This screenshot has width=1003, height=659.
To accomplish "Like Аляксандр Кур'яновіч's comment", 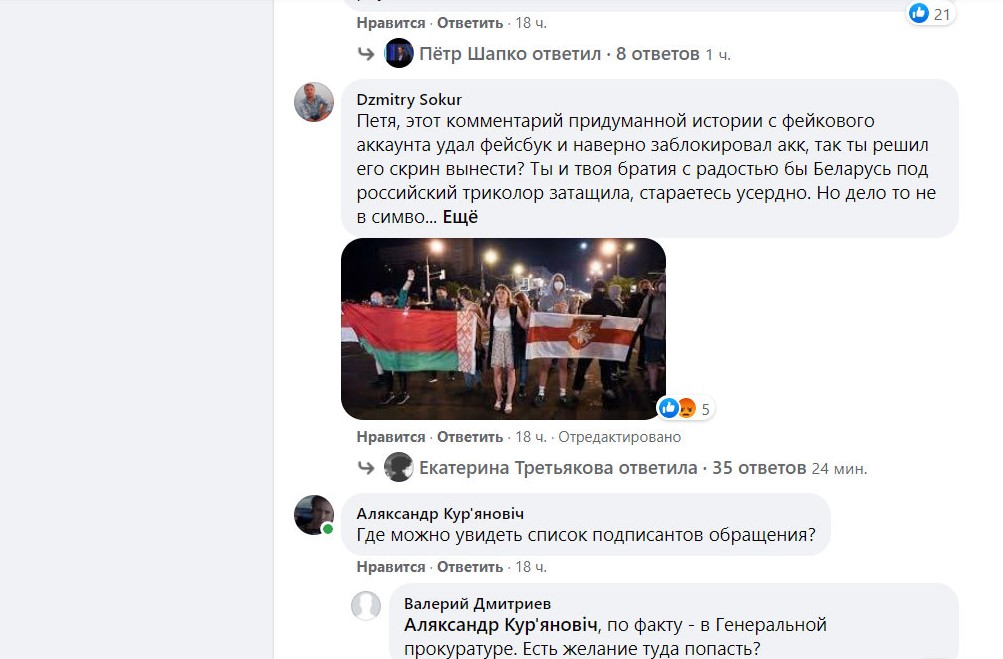I will (x=391, y=567).
